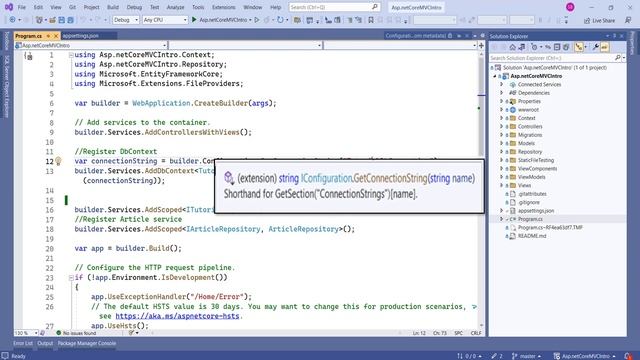Image resolution: width=640 pixels, height=360 pixels.
Task: Select .gitignore in Solution Explorer
Action: pyautogui.click(x=529, y=202)
